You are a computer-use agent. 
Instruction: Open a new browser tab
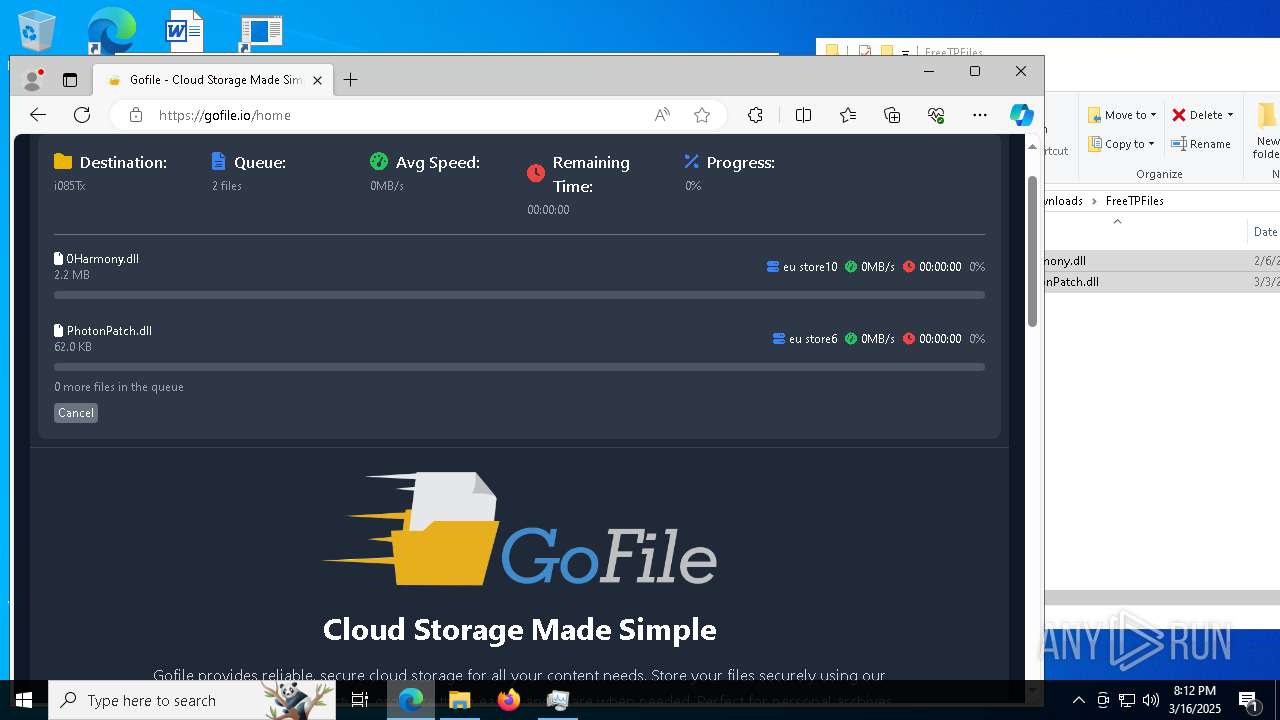tap(350, 80)
